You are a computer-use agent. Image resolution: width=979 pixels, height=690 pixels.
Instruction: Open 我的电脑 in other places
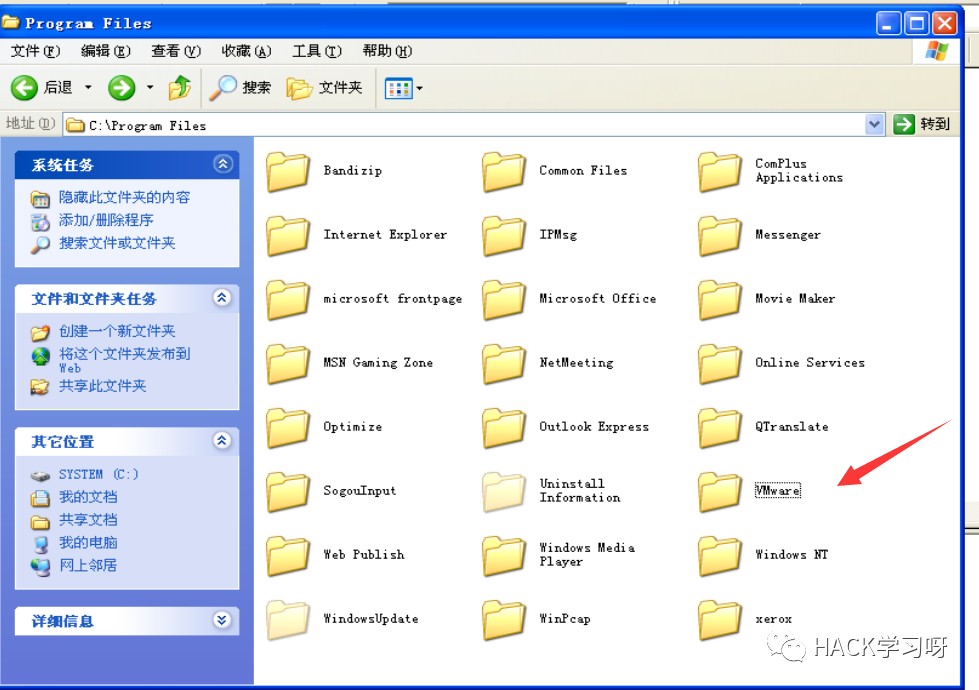tap(88, 543)
